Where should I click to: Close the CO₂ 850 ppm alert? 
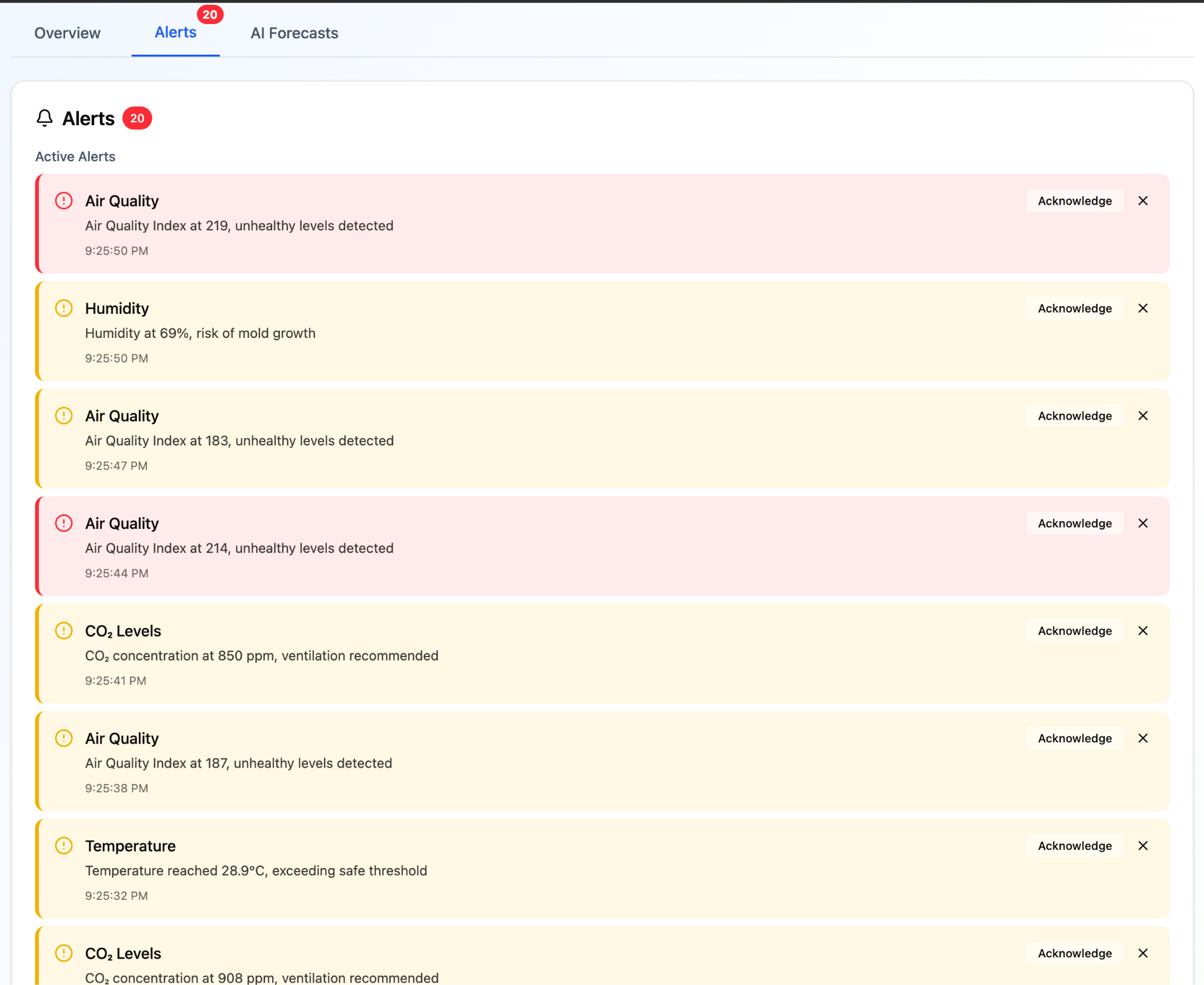pos(1143,631)
